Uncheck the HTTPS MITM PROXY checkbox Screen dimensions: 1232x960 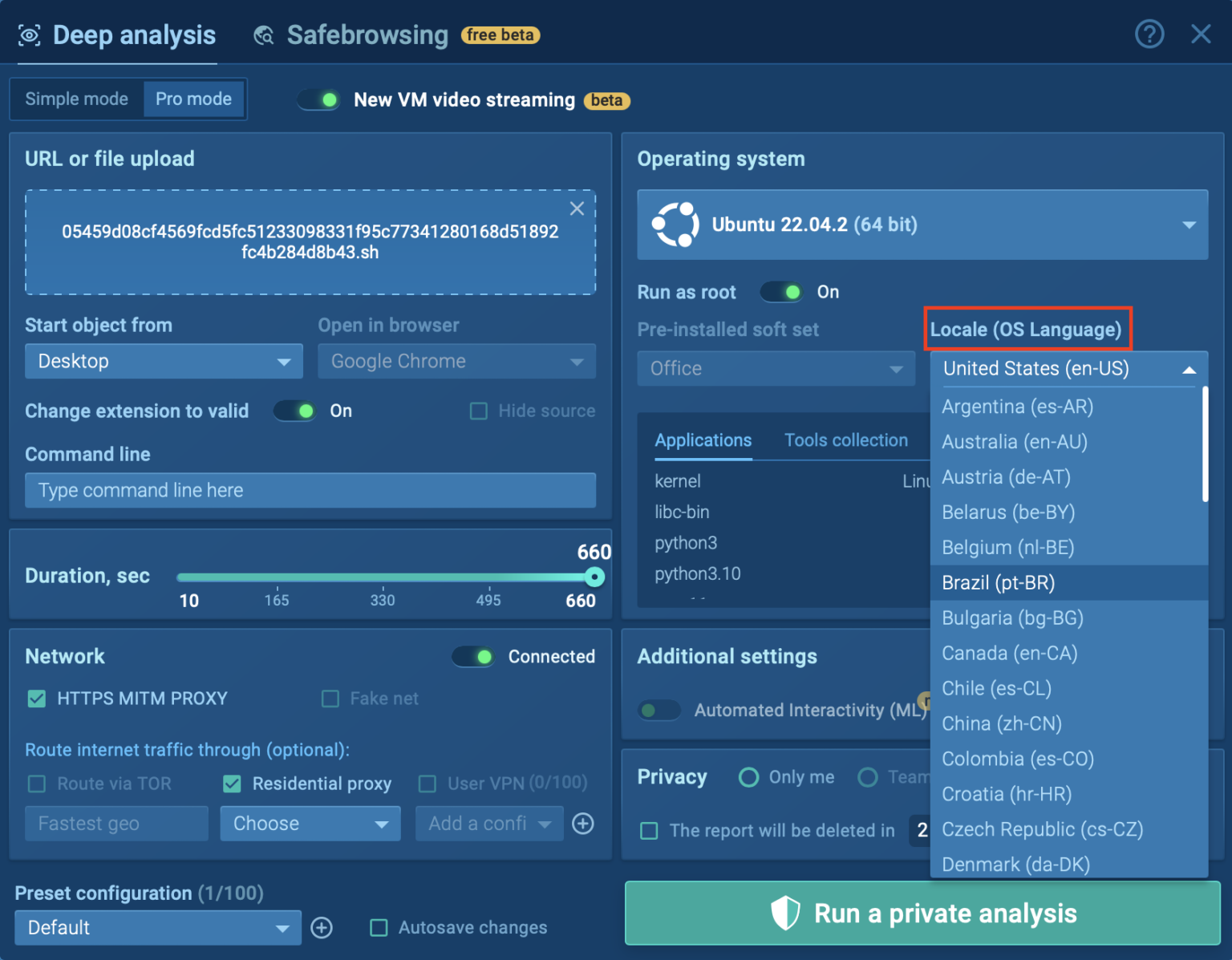(37, 699)
